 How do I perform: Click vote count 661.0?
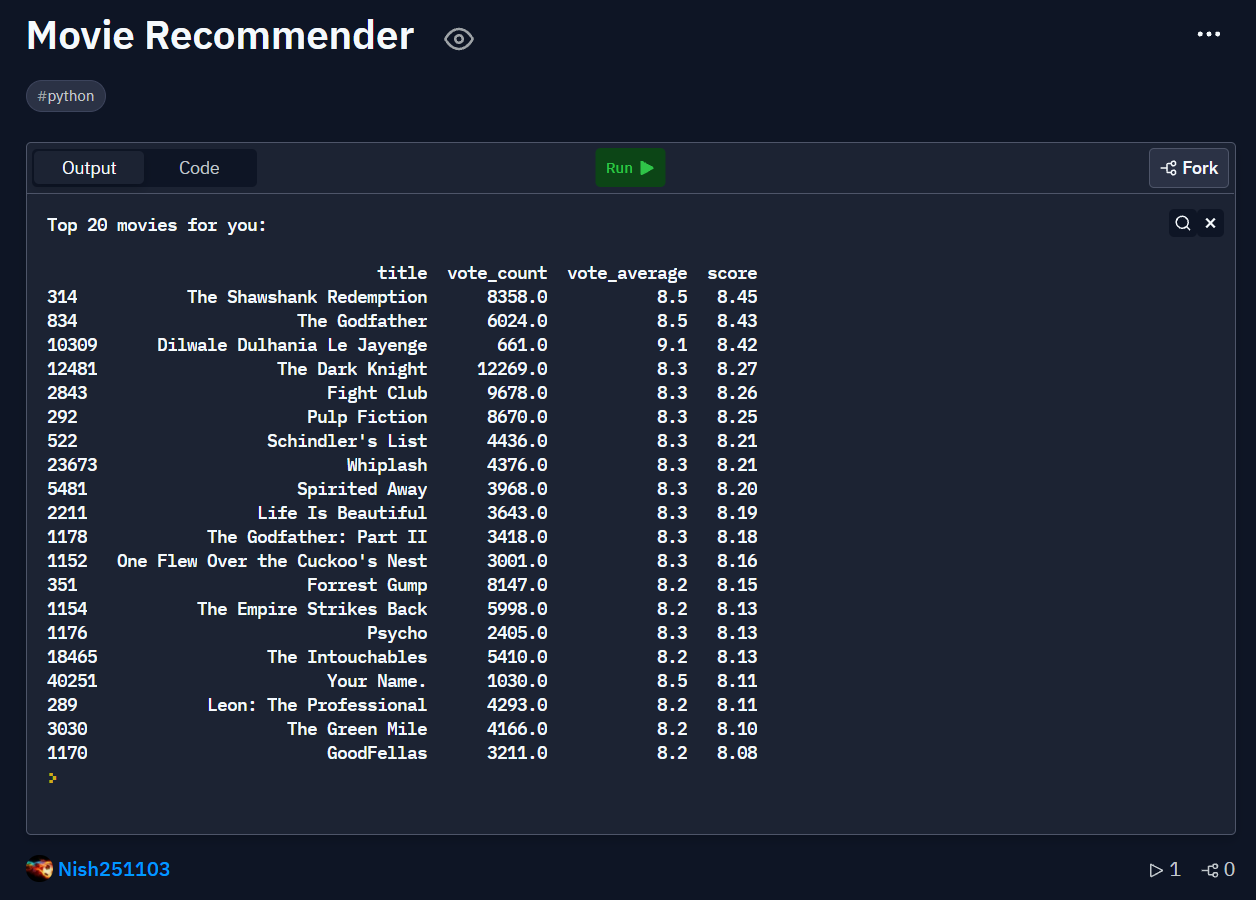(522, 345)
